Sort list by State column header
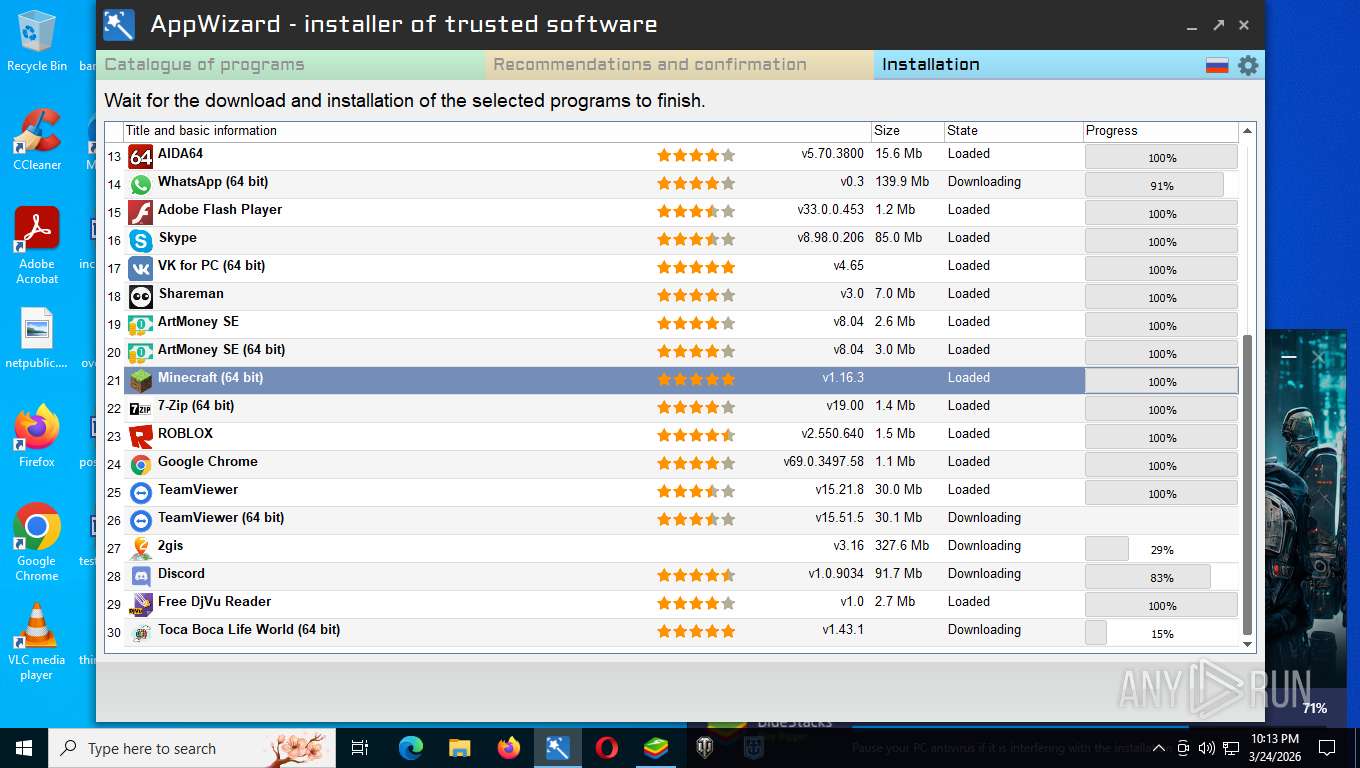1360x768 pixels. click(x=1013, y=131)
